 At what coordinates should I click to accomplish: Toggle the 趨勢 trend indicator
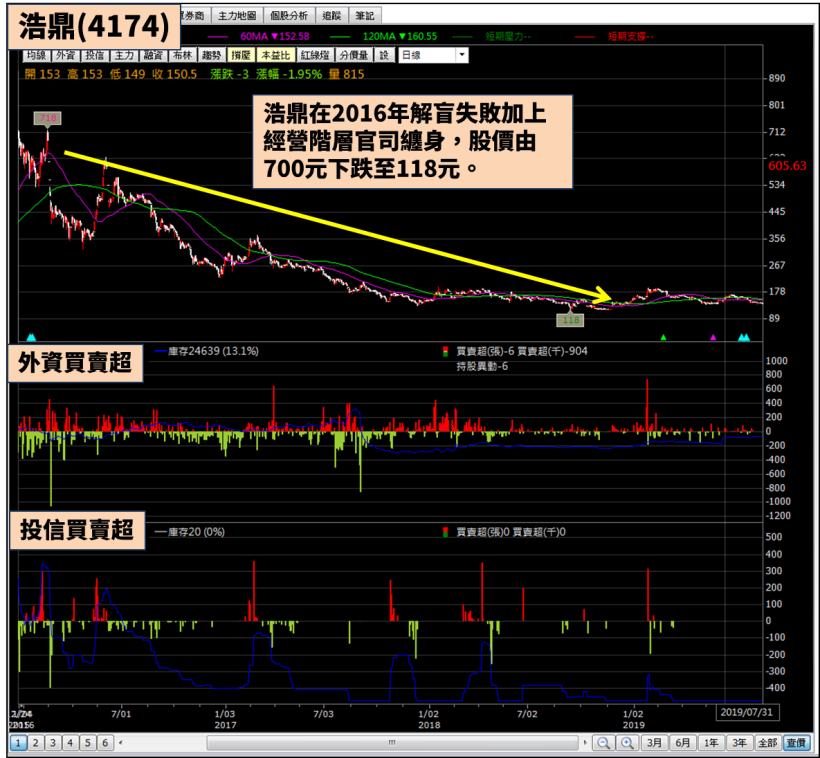tap(212, 55)
